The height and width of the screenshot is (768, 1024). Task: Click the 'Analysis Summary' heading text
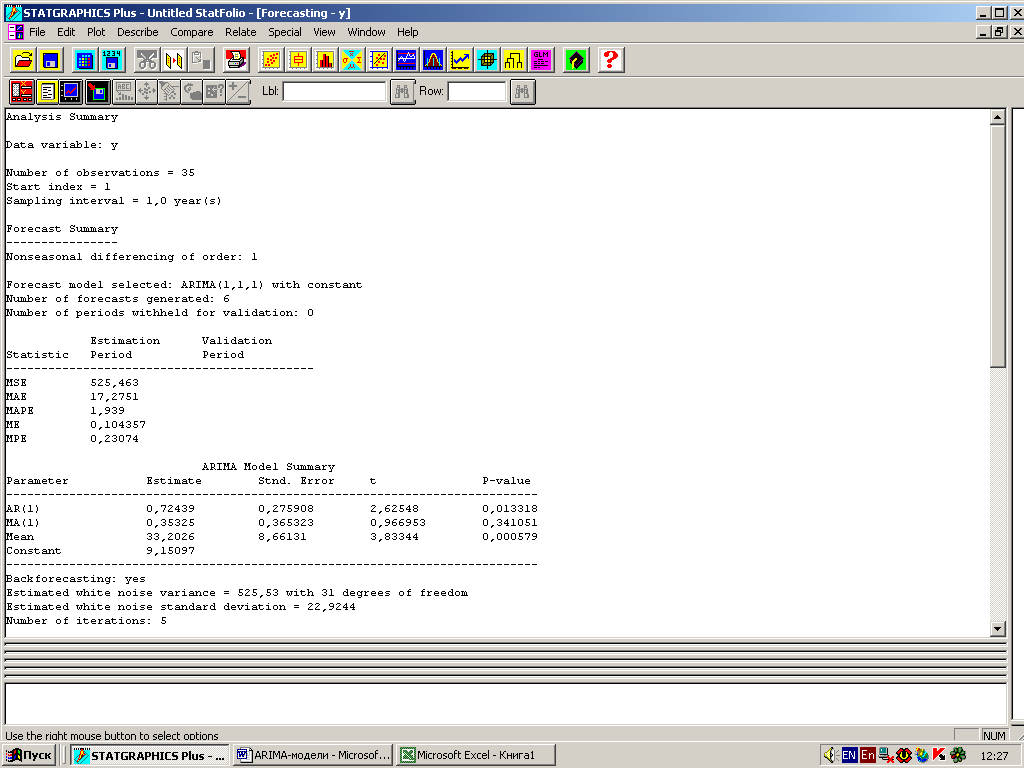[62, 117]
